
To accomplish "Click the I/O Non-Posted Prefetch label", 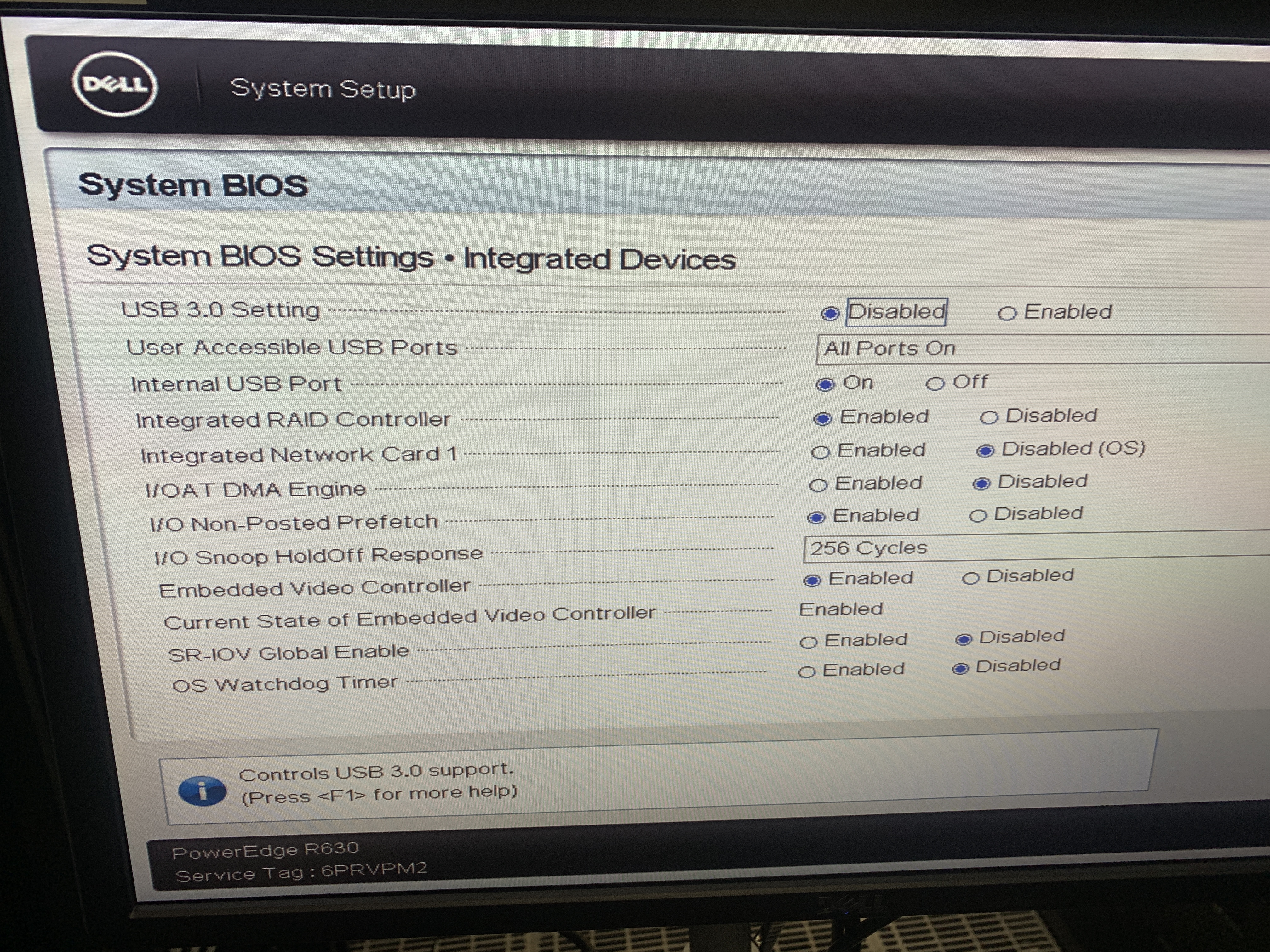I will coord(293,523).
